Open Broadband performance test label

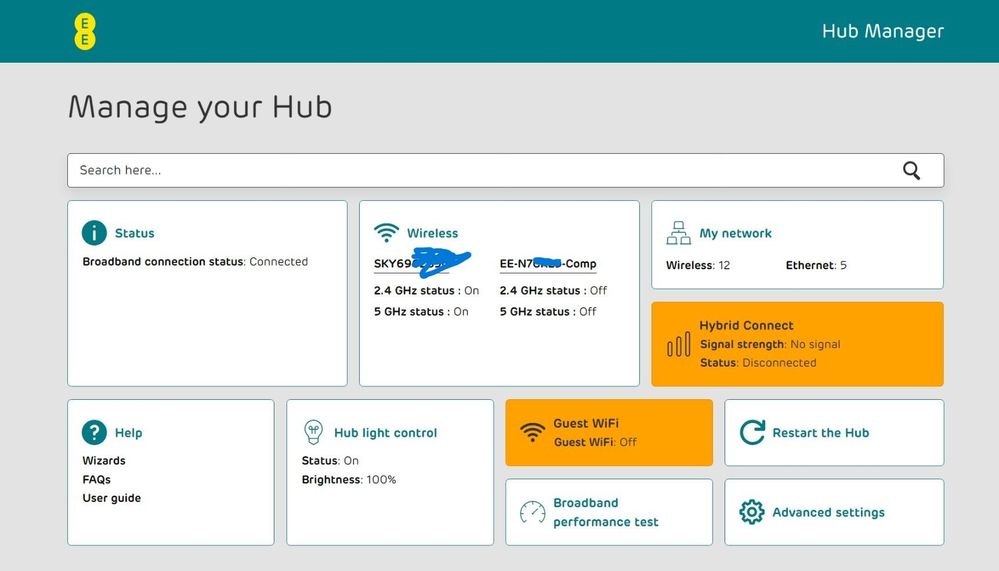[605, 512]
